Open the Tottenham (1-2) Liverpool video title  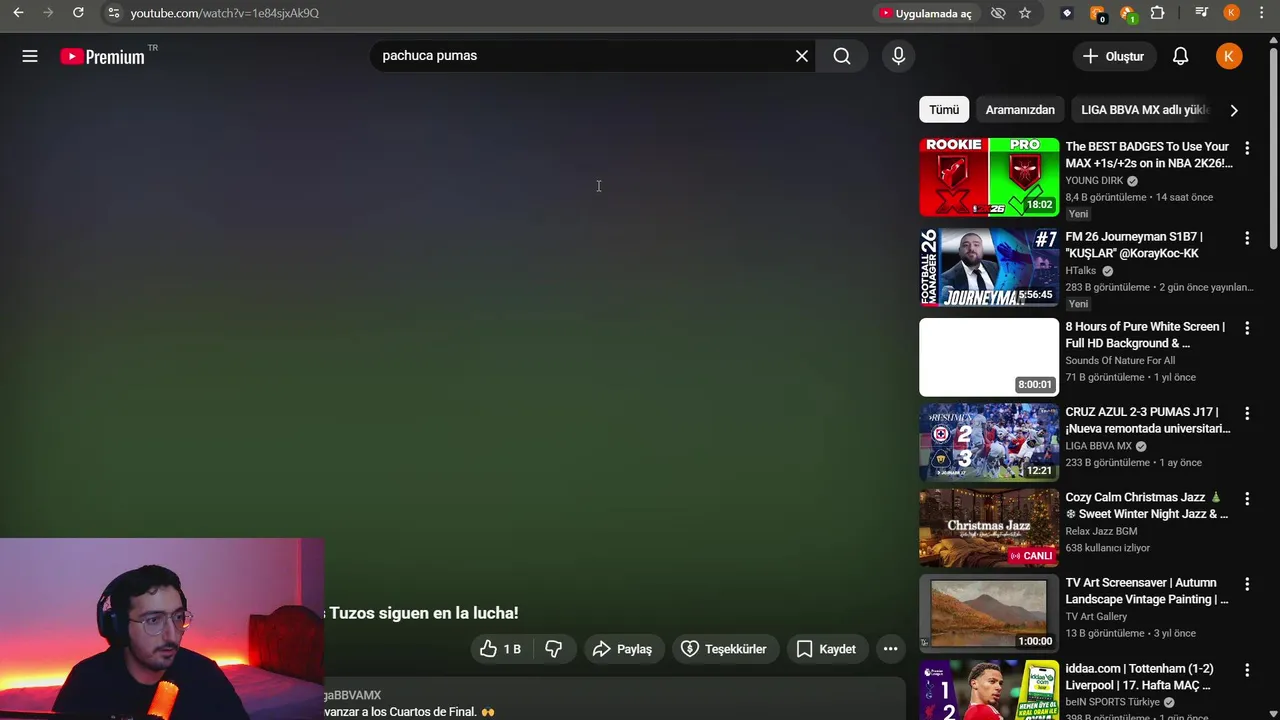coord(1138,677)
